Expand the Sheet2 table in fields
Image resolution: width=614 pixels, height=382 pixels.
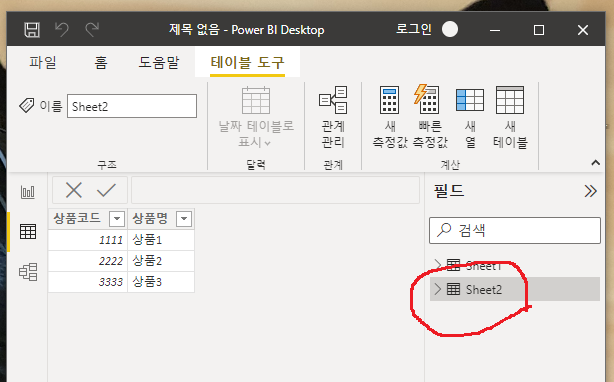click(x=438, y=289)
